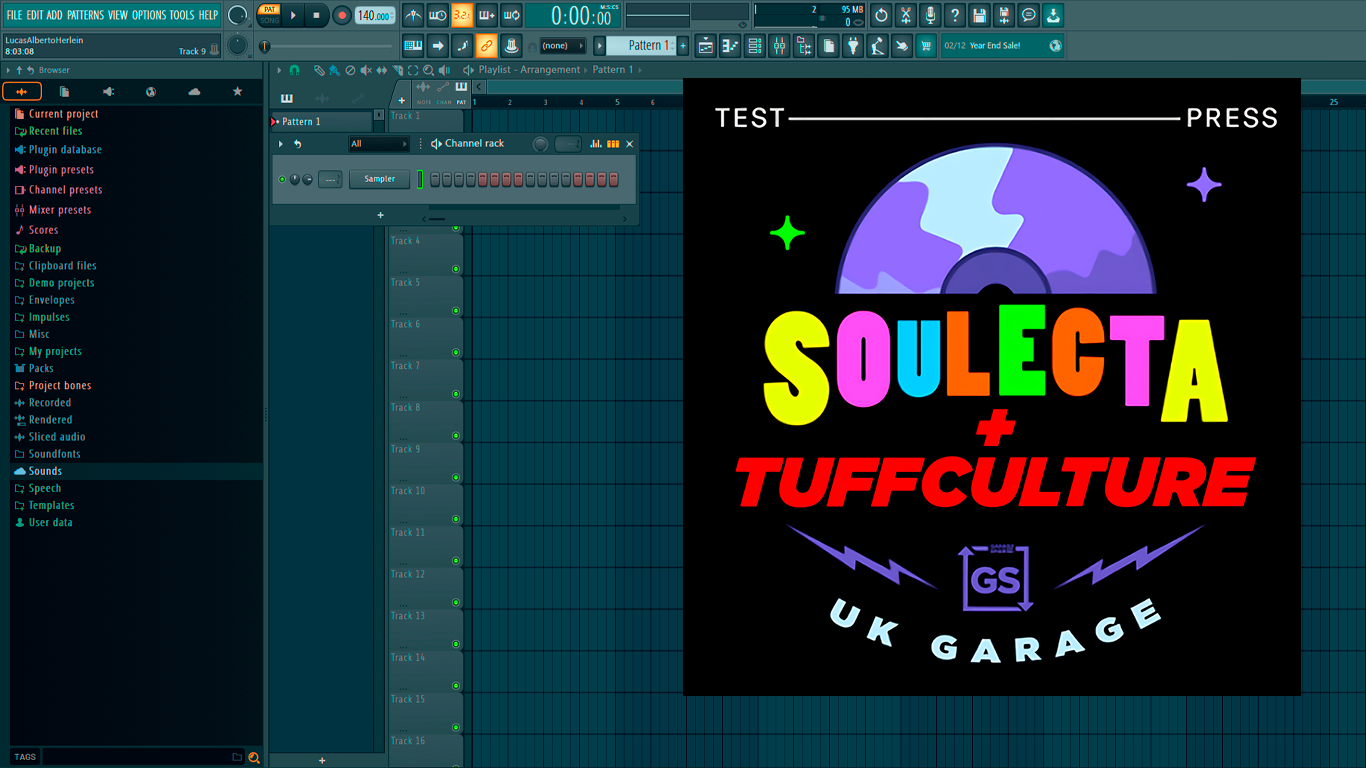
Task: Open the (none) snap dropdown
Action: 562,45
